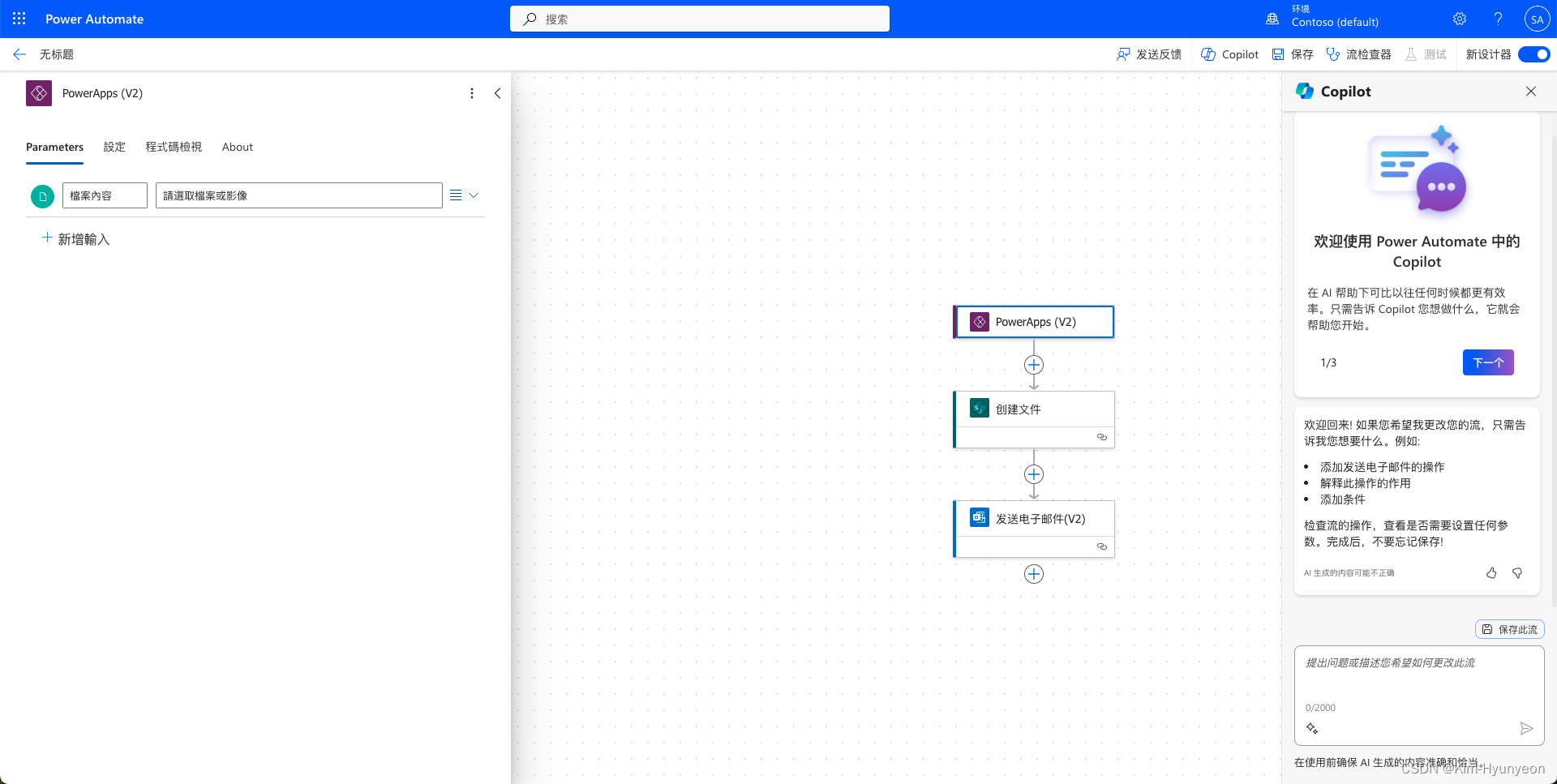Toggle the 新设计器 switch

[x=1533, y=54]
